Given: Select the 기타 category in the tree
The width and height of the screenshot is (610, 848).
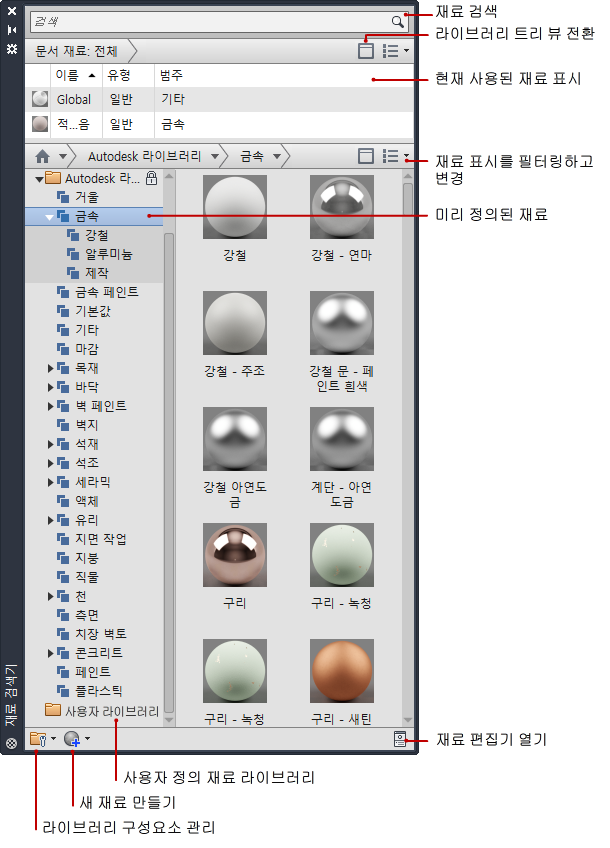Looking at the screenshot, I should 87,330.
